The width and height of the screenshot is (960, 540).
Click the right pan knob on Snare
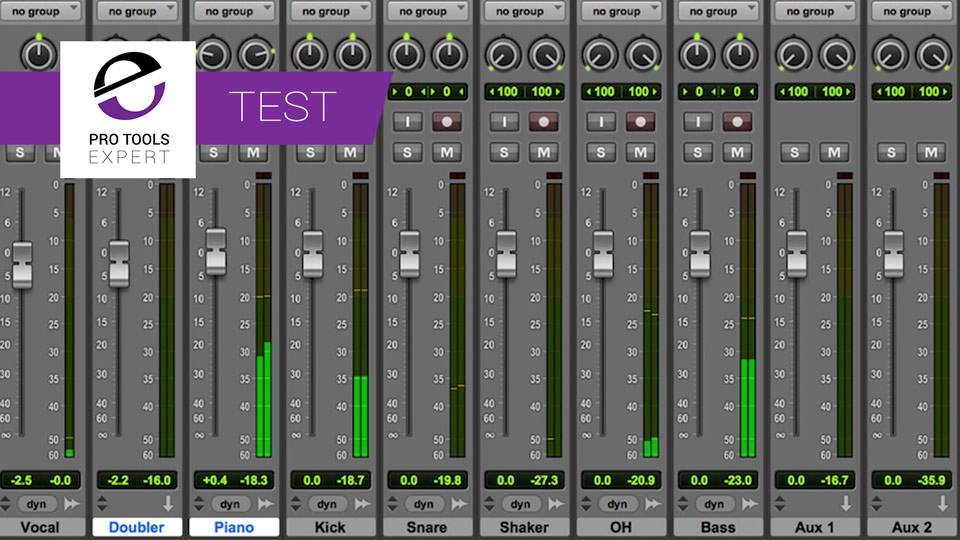(449, 55)
